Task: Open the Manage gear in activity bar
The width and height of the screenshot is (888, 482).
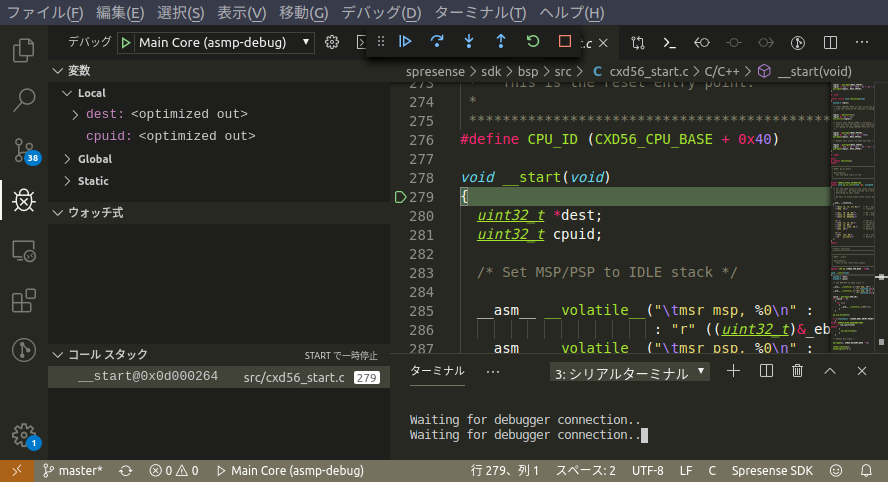Action: click(25, 436)
